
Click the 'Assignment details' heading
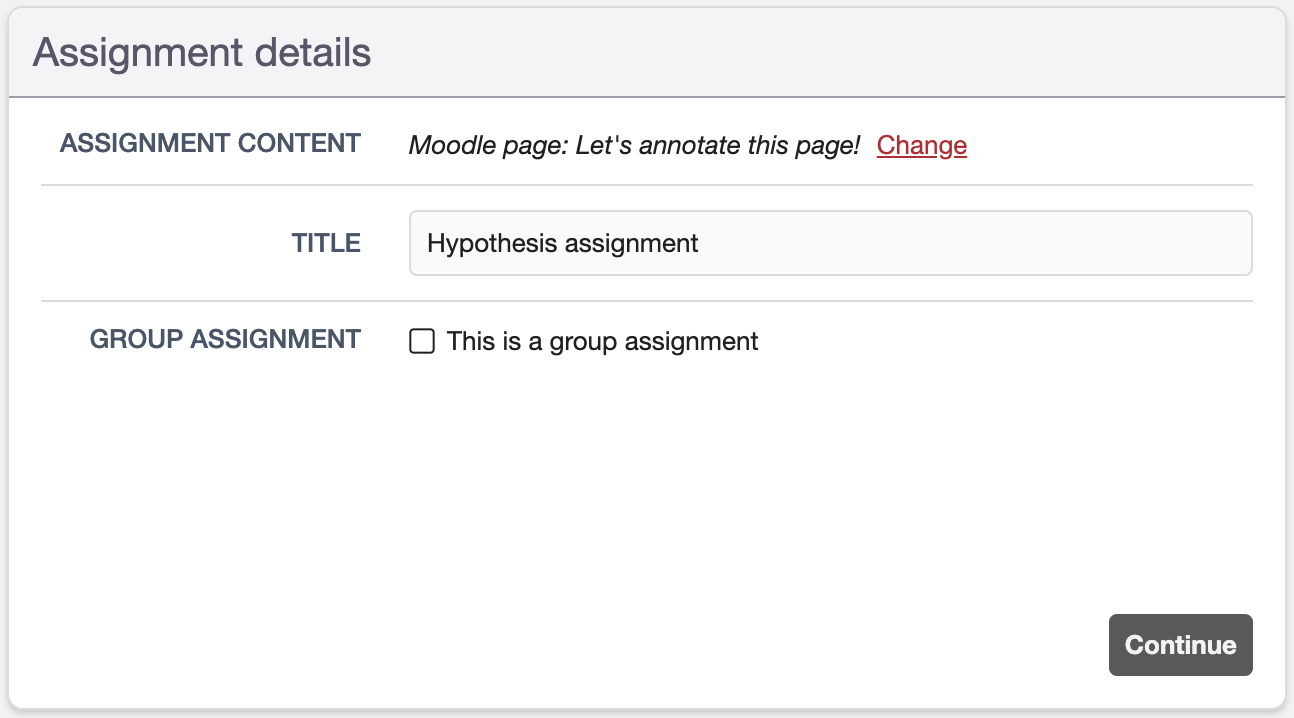click(202, 53)
